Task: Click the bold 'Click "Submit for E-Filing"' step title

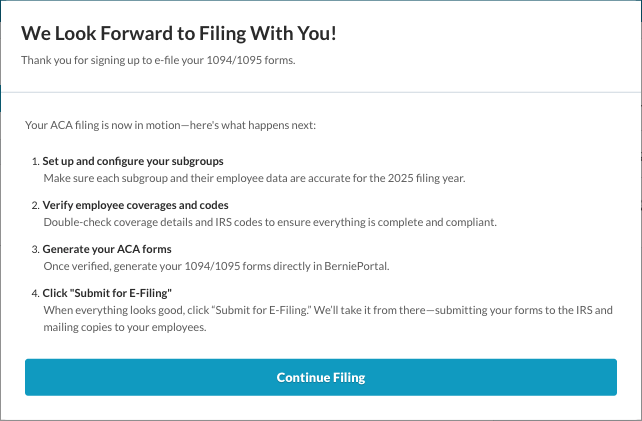Action: click(107, 293)
